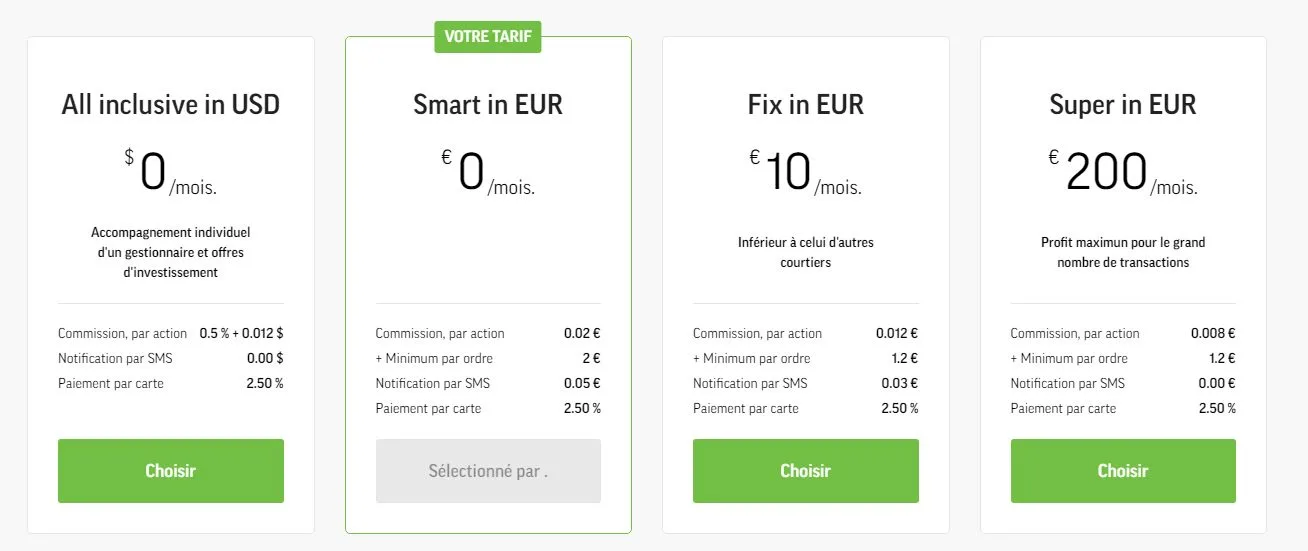Choose the Fix in EUR plan

805,471
